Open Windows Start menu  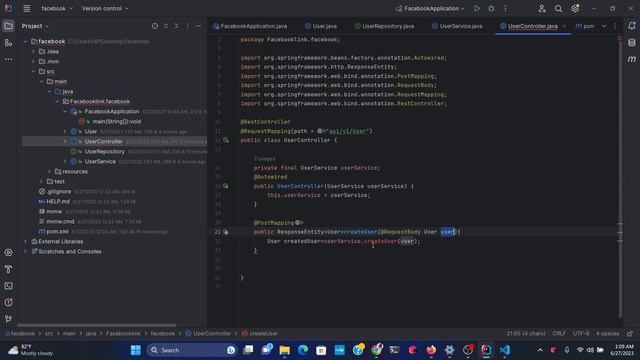pyautogui.click(x=136, y=350)
